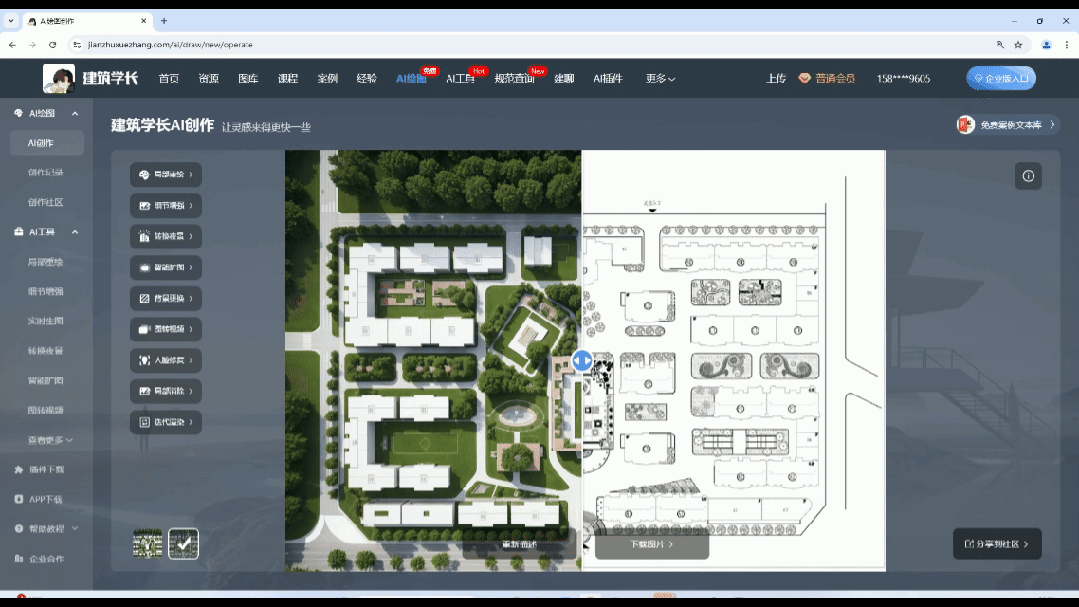Image resolution: width=1079 pixels, height=607 pixels.
Task: Select the rendered site plan thumbnail
Action: (148, 544)
